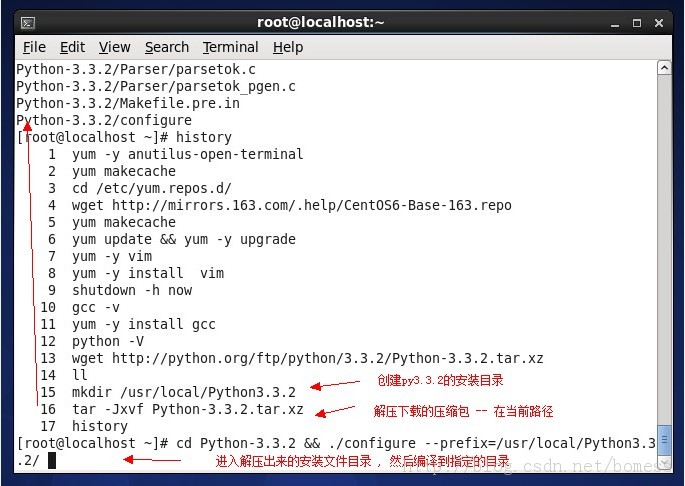Click history entry 'cd /etc/yum.repos.d/'
The width and height of the screenshot is (685, 486).
(152, 188)
